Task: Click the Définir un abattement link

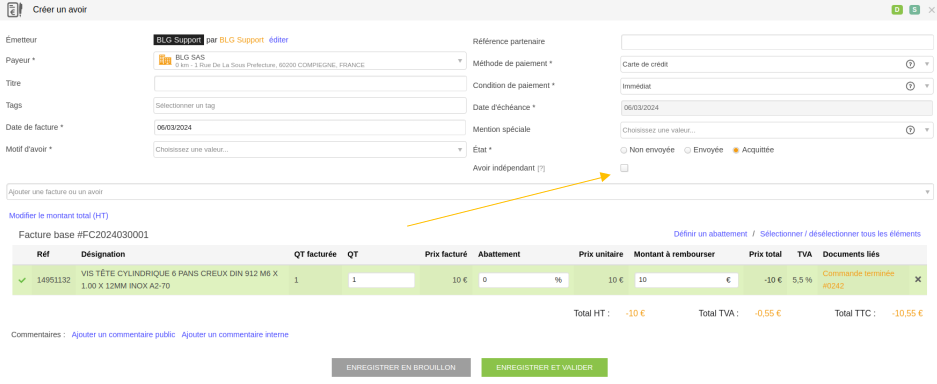Action: pyautogui.click(x=711, y=234)
